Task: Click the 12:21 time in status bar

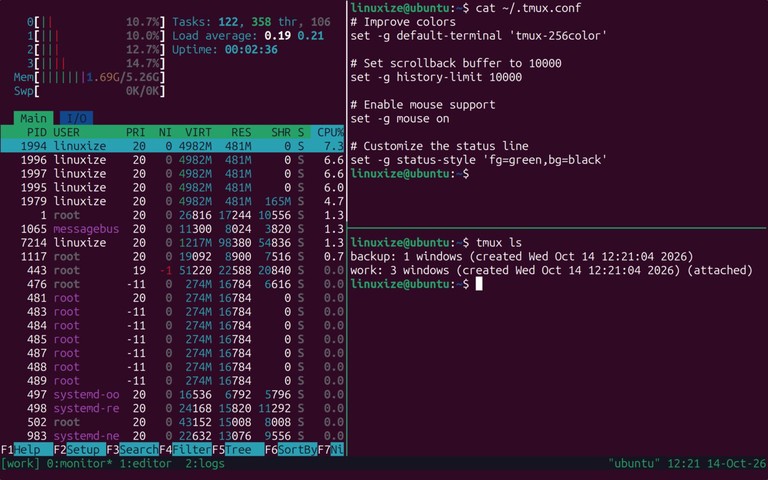Action: 683,463
